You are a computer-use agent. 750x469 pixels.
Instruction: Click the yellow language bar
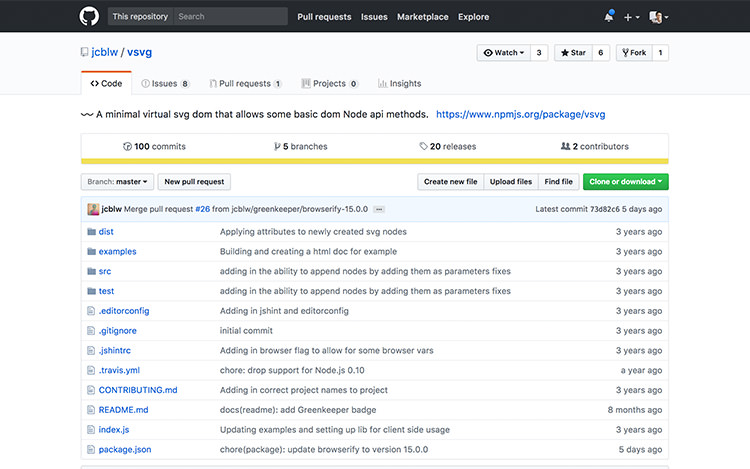pyautogui.click(x=375, y=161)
